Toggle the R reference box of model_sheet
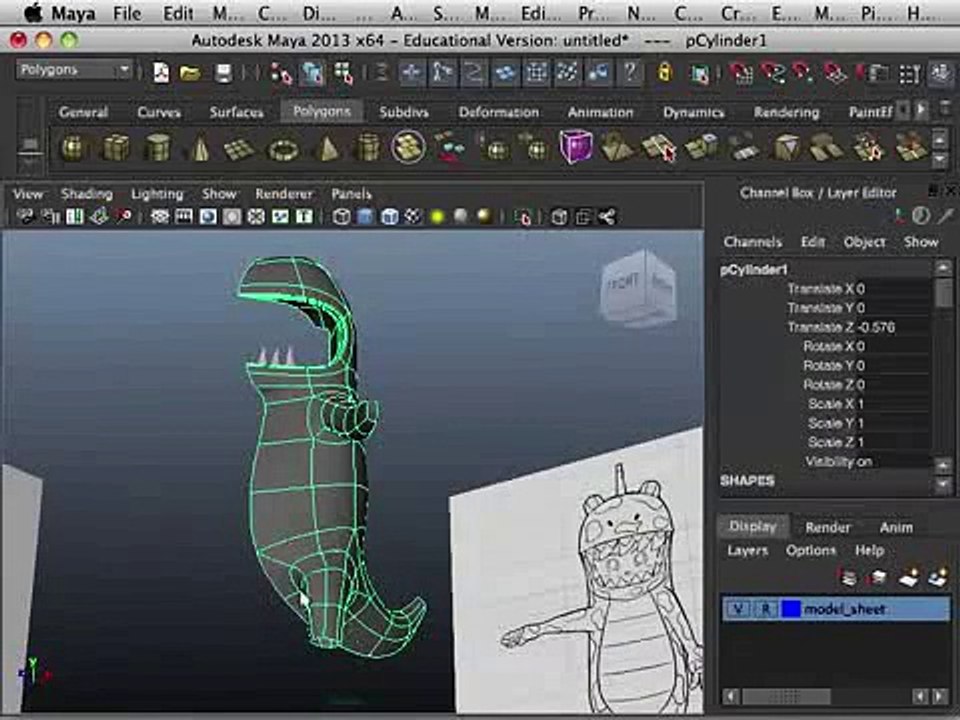The height and width of the screenshot is (720, 960). [x=765, y=609]
